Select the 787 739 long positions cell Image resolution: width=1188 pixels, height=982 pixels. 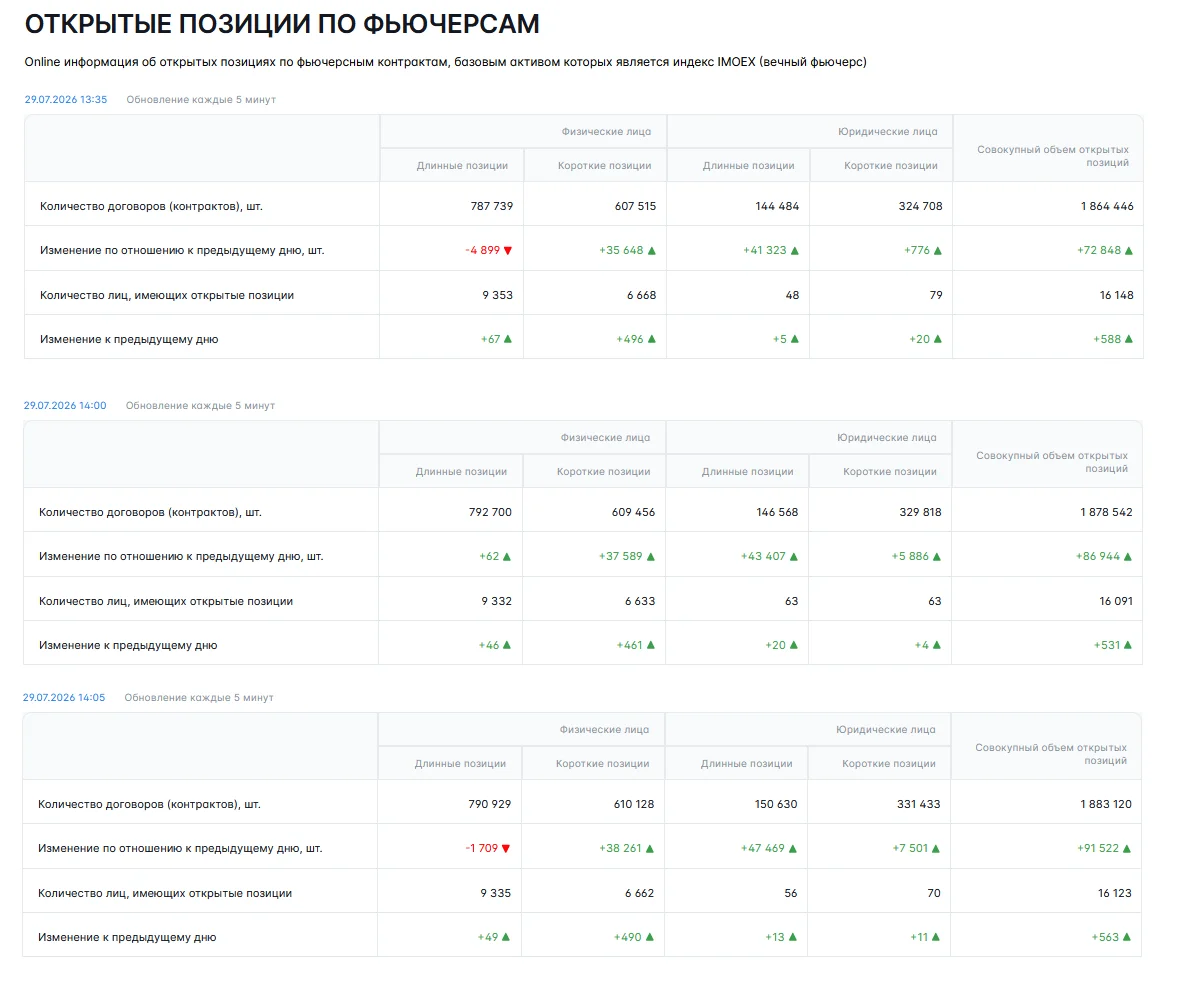(492, 206)
